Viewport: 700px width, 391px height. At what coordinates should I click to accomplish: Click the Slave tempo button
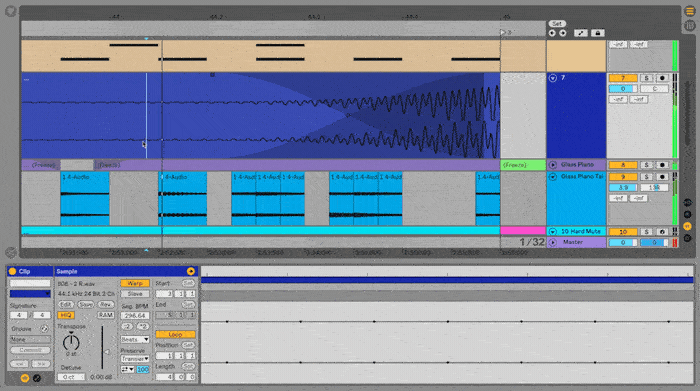(135, 294)
